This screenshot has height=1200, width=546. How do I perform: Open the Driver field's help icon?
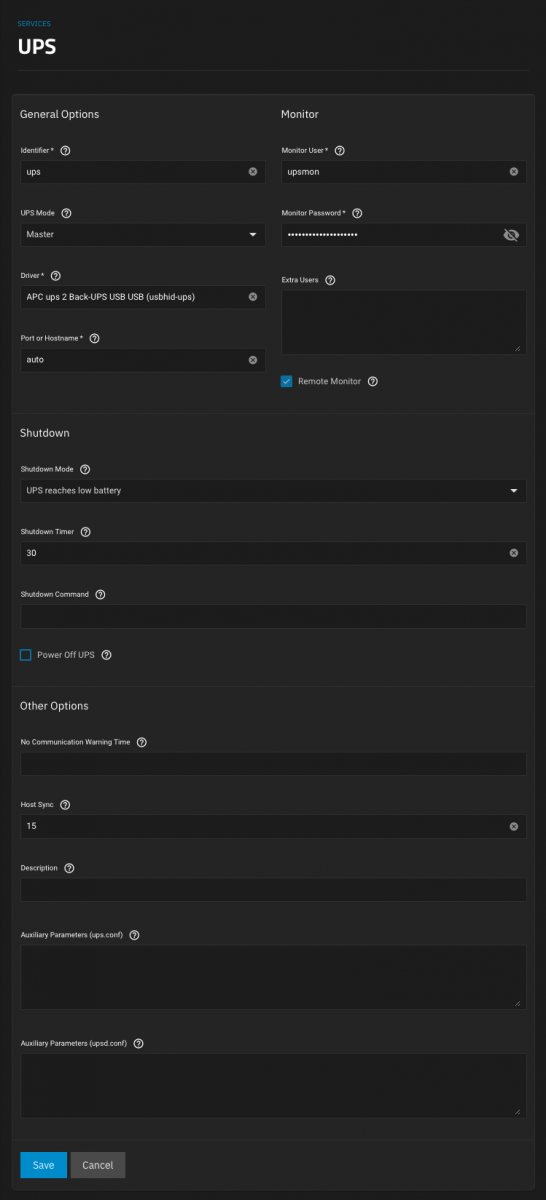click(56, 275)
